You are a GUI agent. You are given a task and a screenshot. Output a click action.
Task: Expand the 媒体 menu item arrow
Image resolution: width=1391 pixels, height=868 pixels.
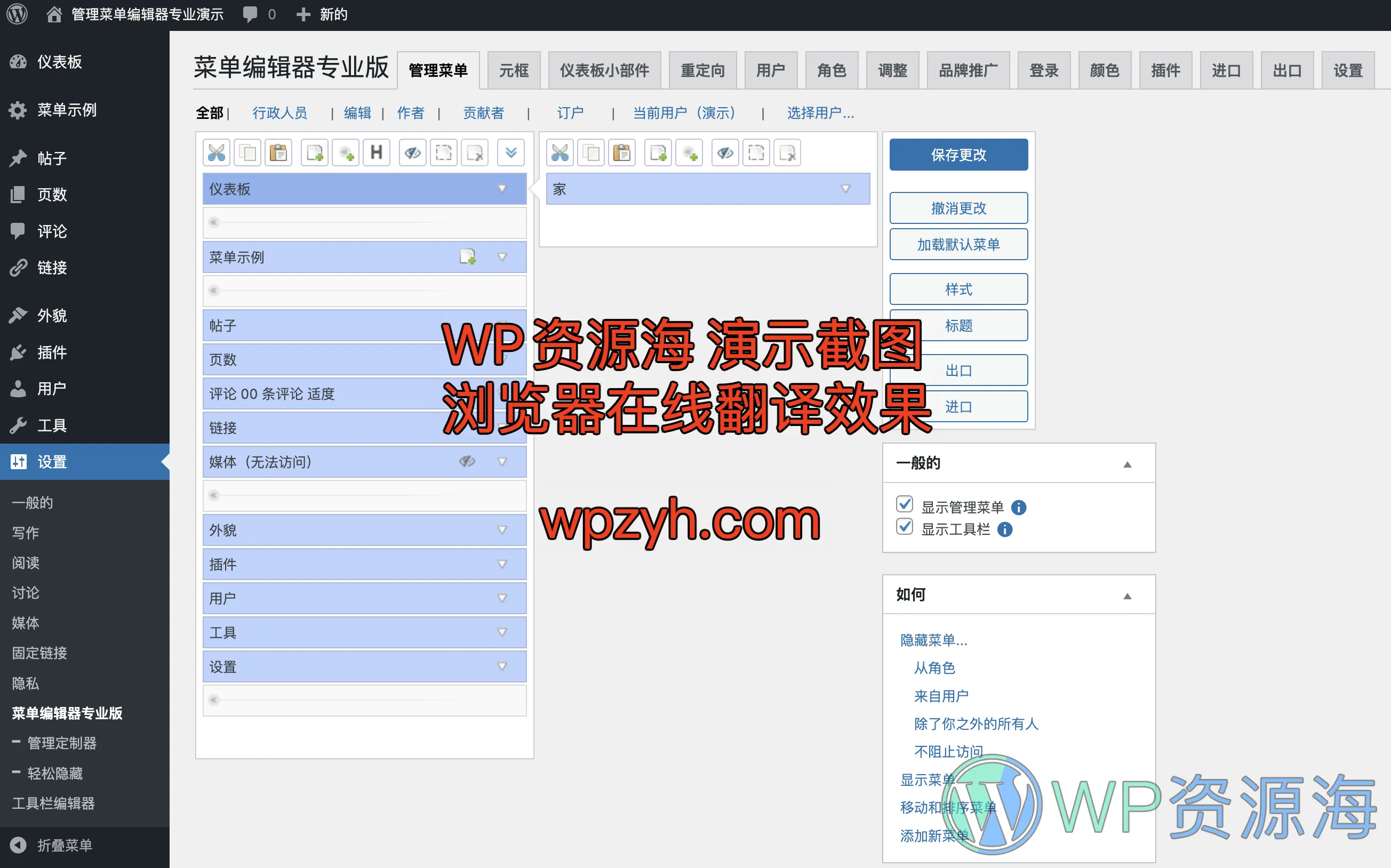(x=502, y=462)
